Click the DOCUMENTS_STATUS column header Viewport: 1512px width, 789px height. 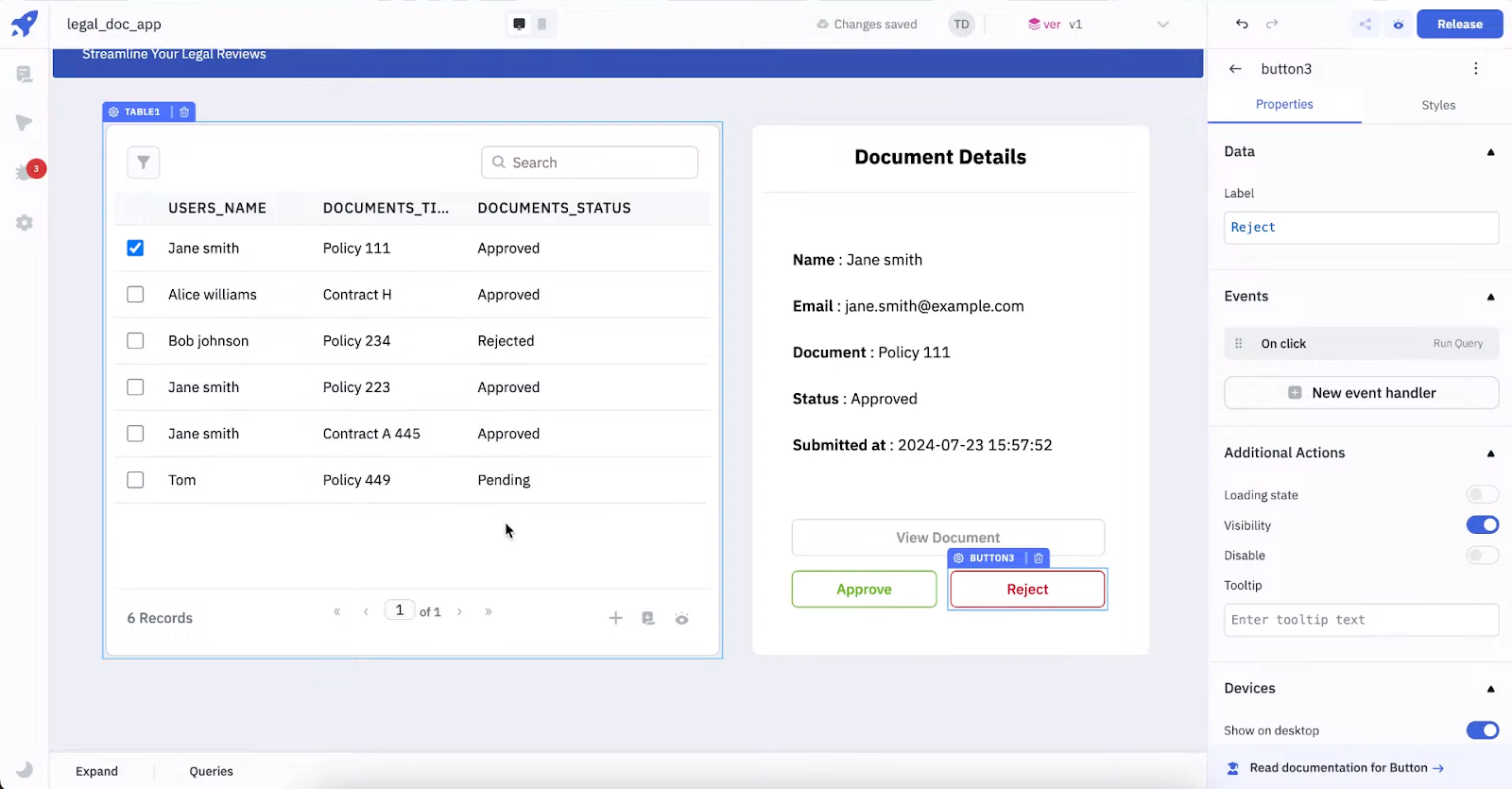coord(554,208)
